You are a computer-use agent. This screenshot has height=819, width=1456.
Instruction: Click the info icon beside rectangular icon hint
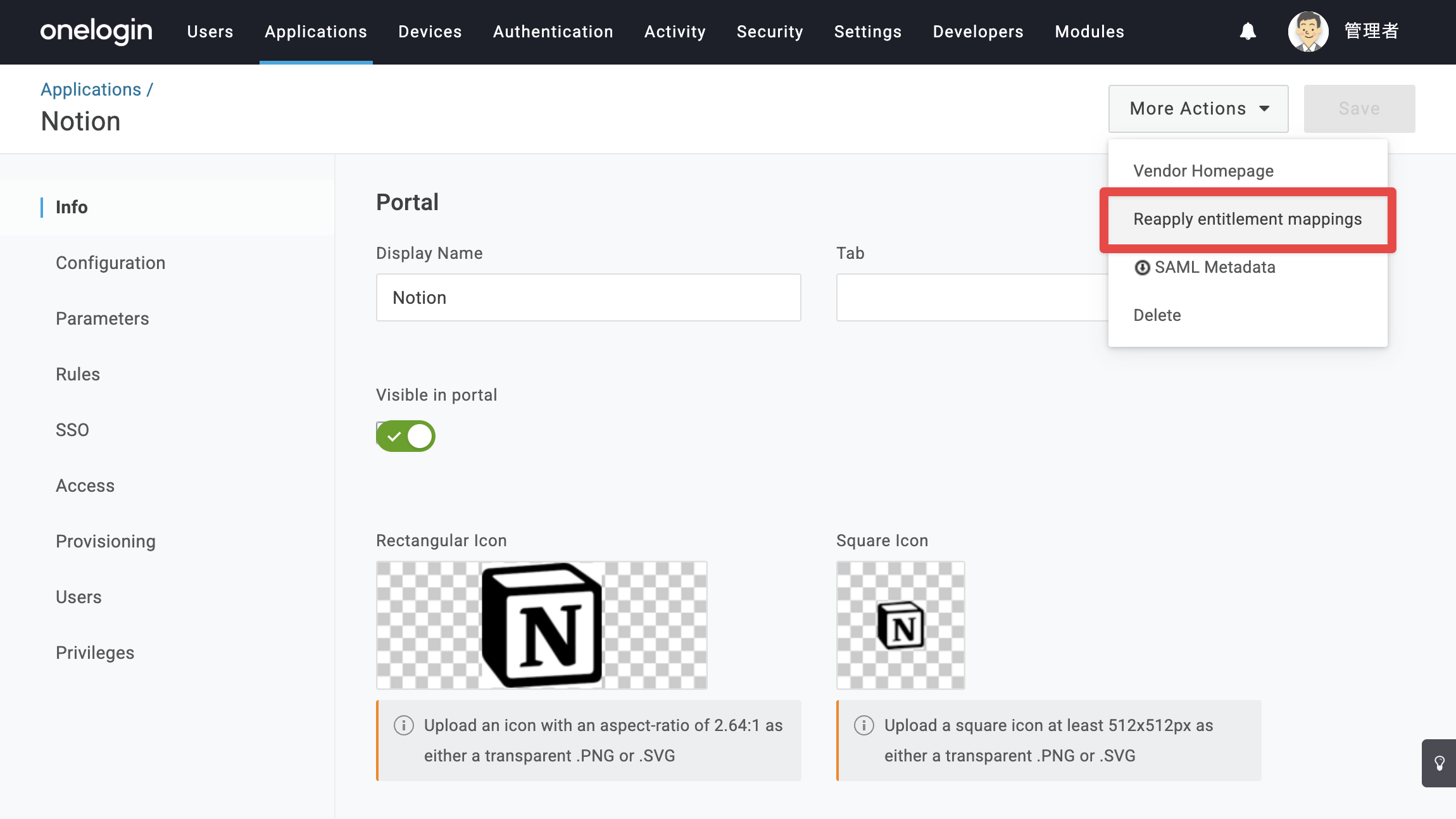tap(404, 725)
